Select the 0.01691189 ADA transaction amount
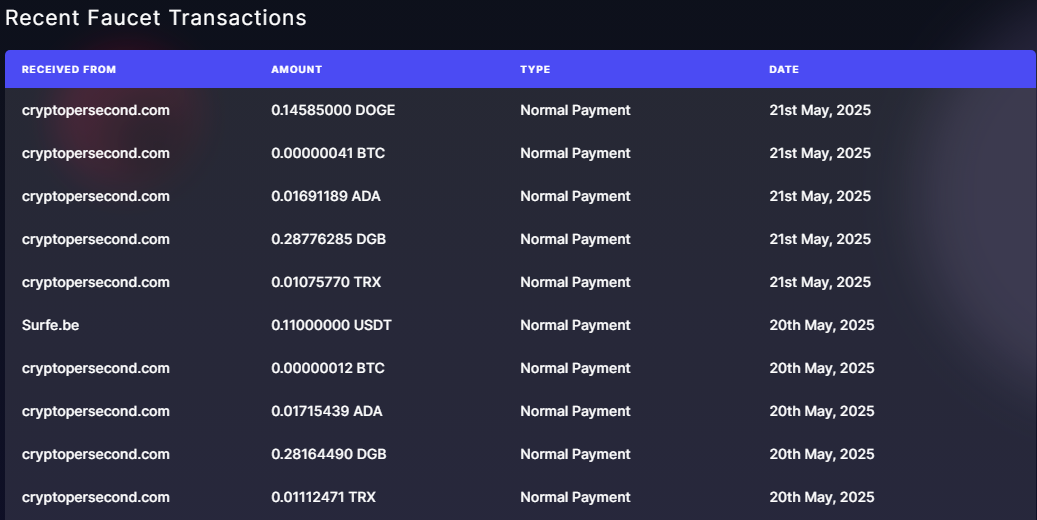This screenshot has width=1037, height=520. point(326,196)
